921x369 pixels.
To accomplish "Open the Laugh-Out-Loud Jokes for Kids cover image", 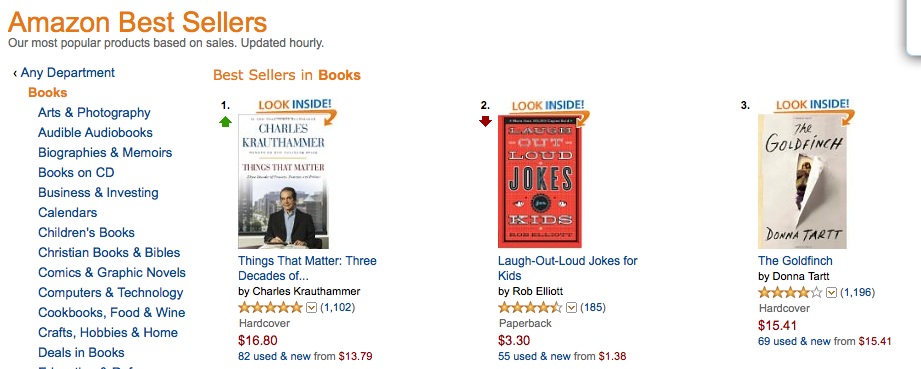I will (540, 182).
